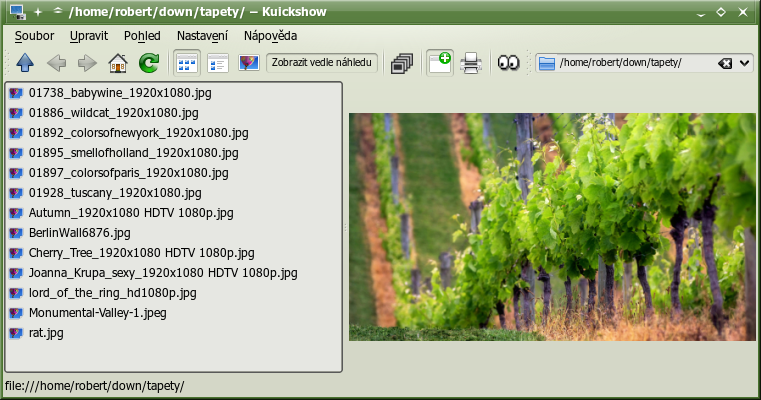Click the image icon beside BerlinWall6876.jpg
Image resolution: width=761 pixels, height=400 pixels.
(x=16, y=233)
